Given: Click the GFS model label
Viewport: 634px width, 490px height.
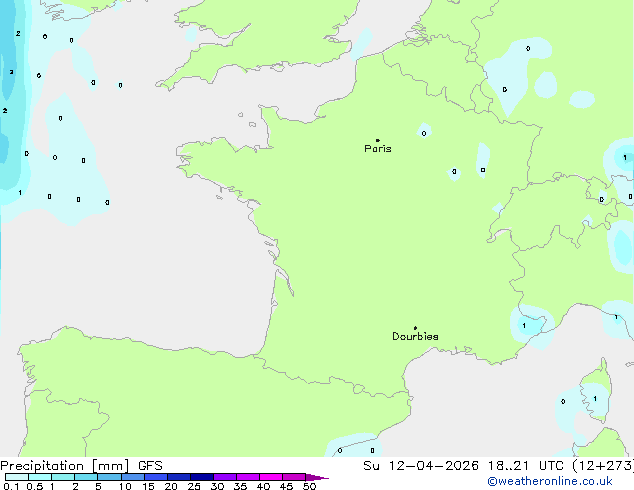Looking at the screenshot, I should tap(150, 465).
